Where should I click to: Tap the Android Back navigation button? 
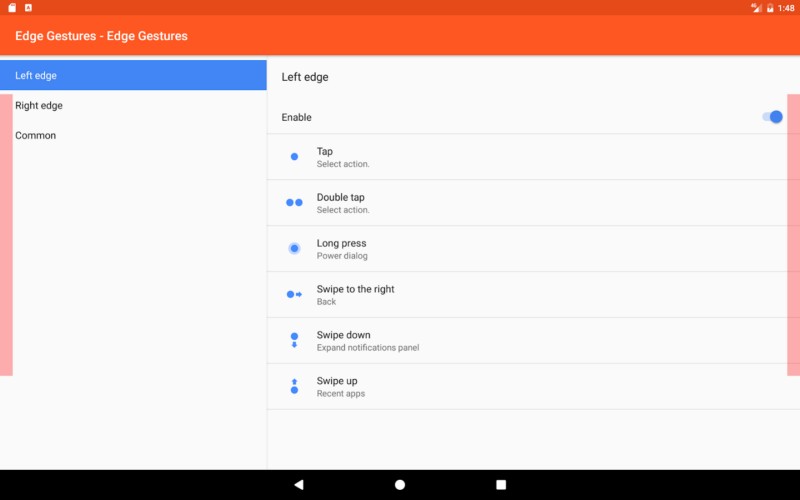[299, 485]
